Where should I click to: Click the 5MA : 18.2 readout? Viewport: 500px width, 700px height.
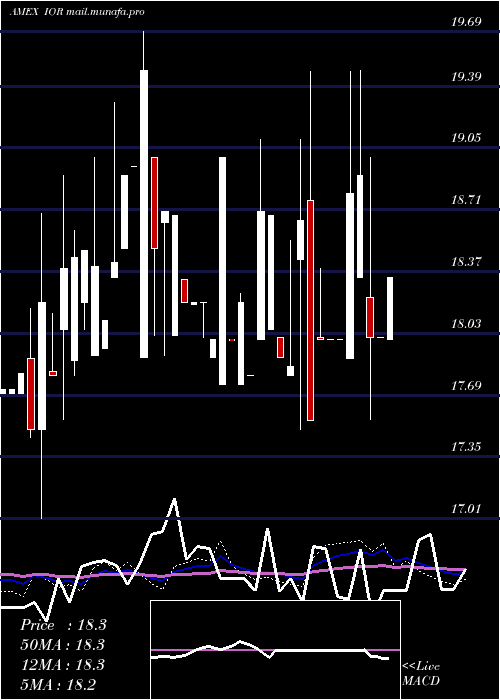coord(59,684)
